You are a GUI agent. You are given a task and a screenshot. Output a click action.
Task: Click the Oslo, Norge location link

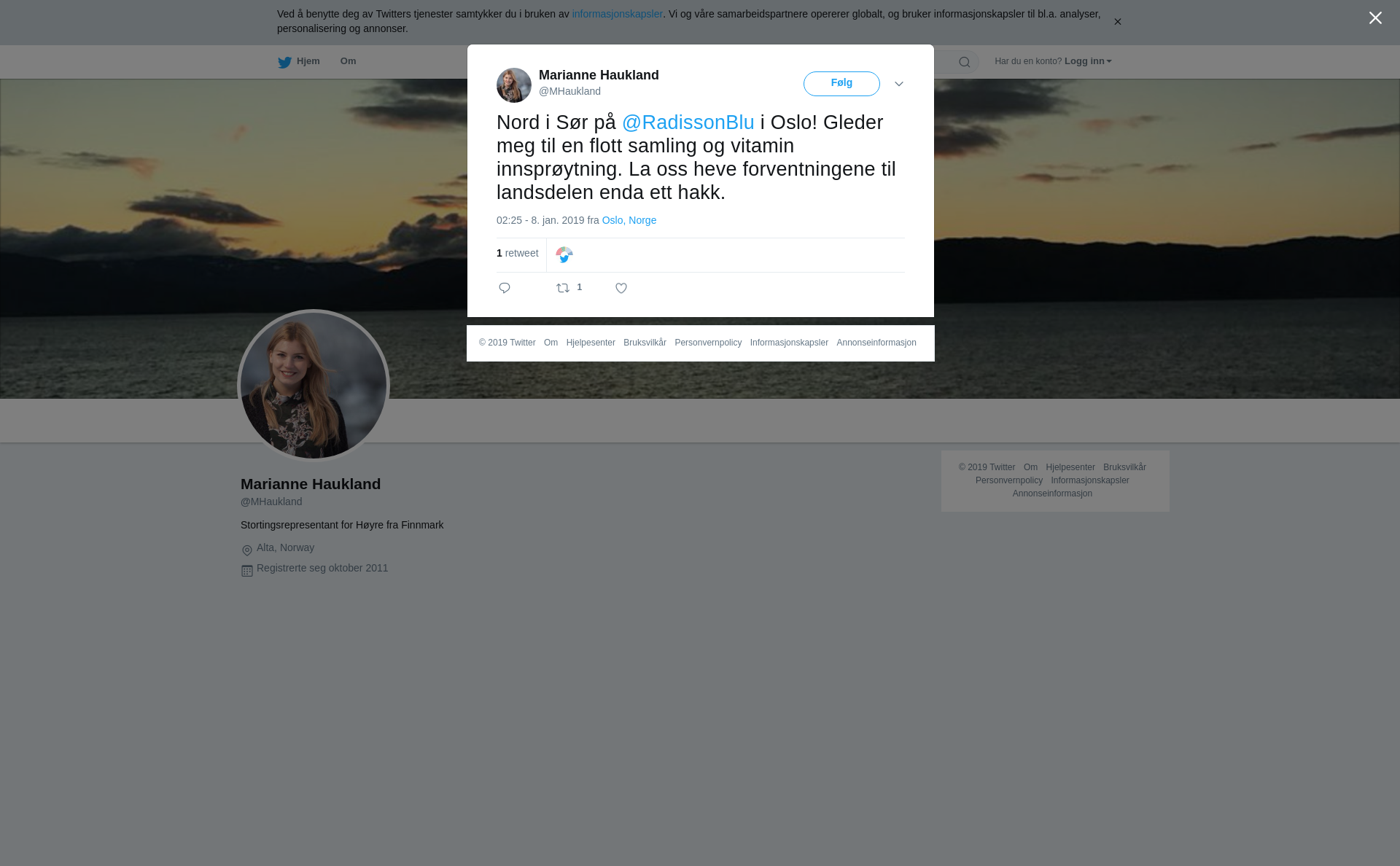point(629,220)
